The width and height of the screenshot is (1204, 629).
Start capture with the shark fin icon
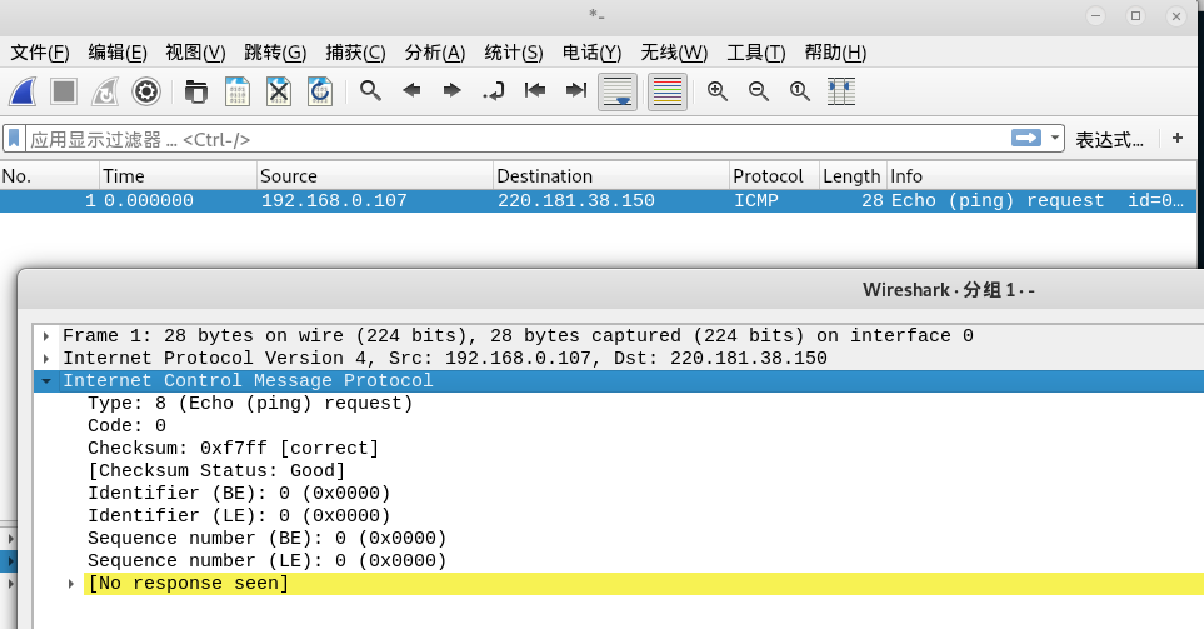coord(23,92)
